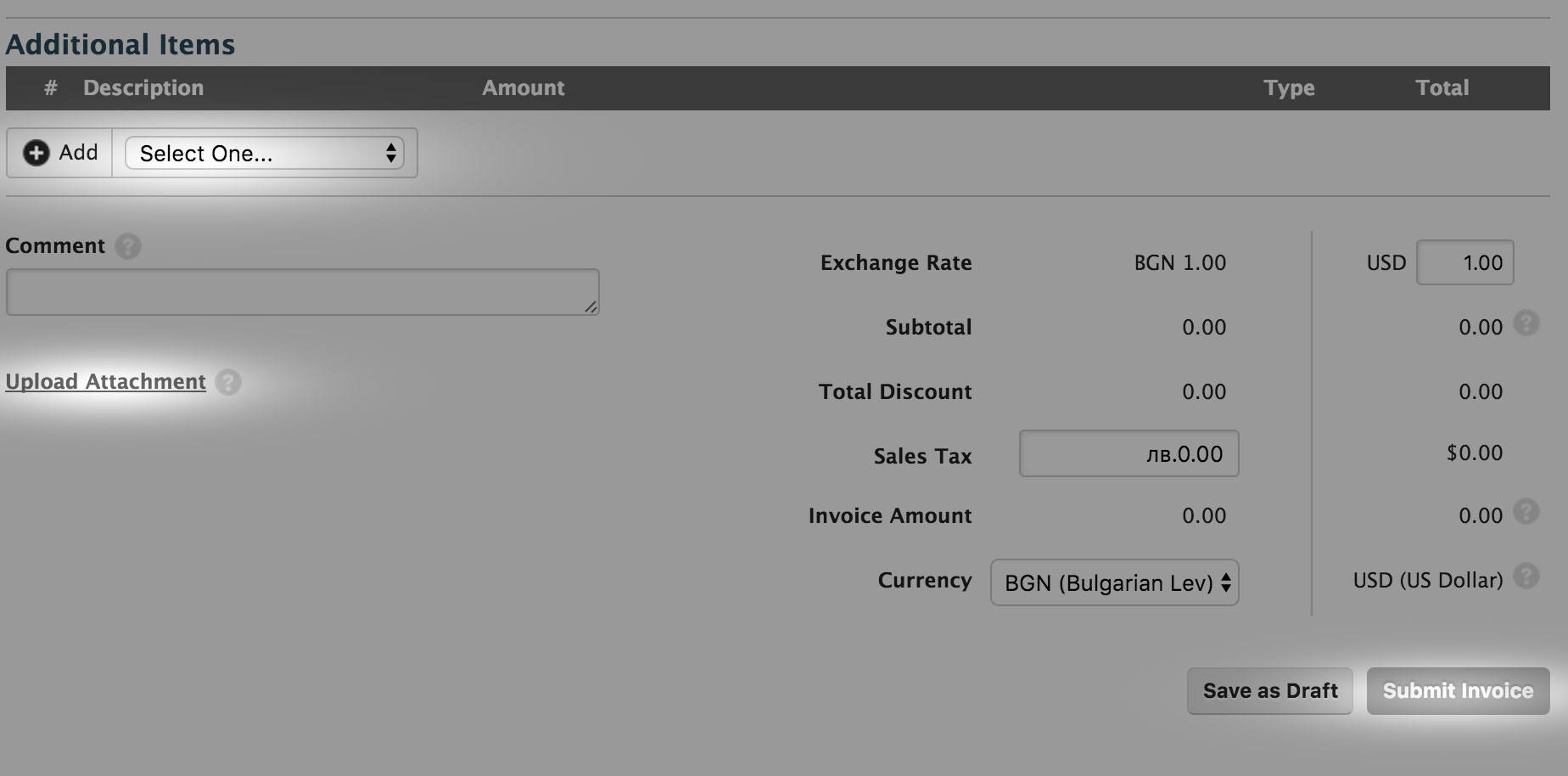
Task: Click the Save as Draft button
Action: pyautogui.click(x=1269, y=690)
